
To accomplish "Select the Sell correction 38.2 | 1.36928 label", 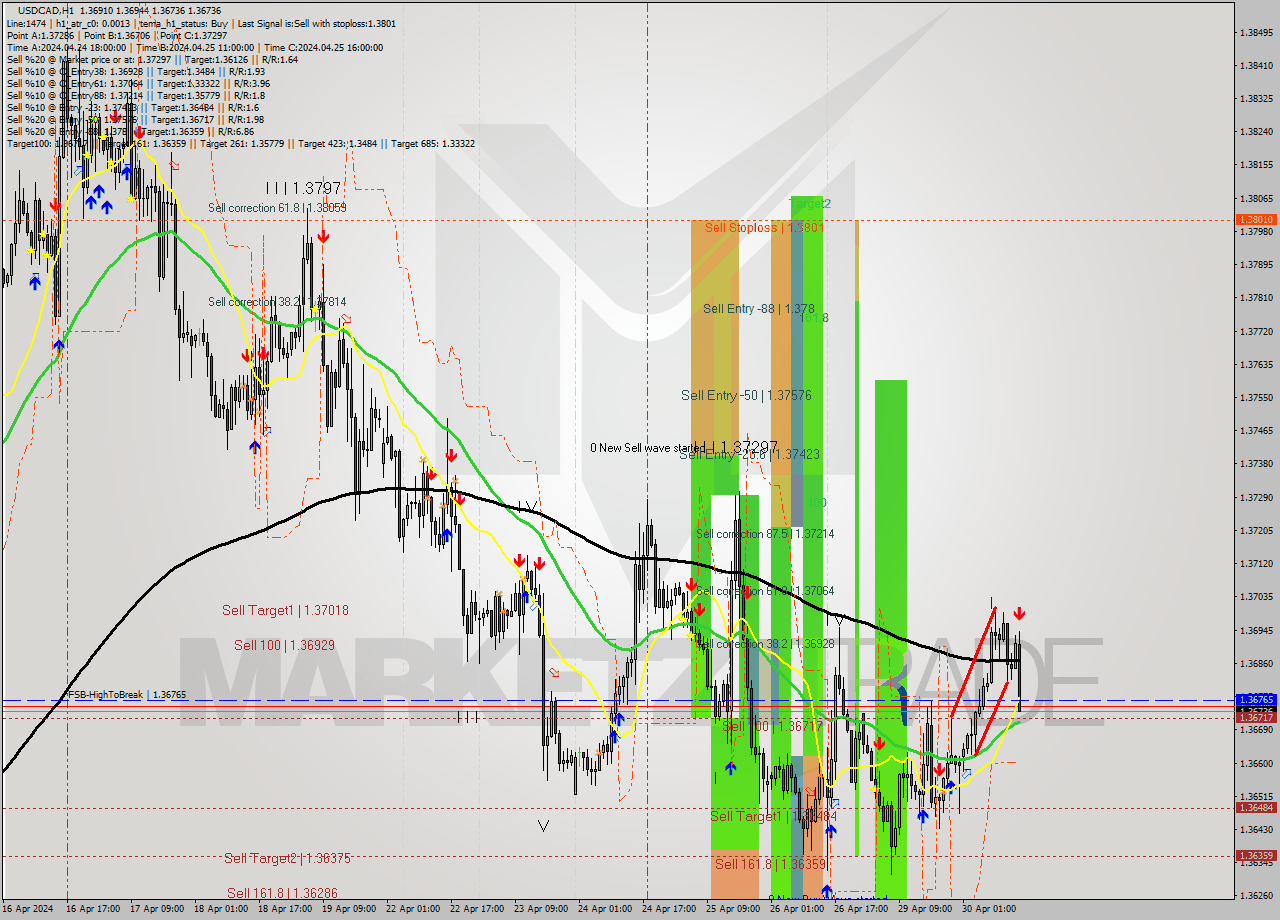I will pyautogui.click(x=765, y=644).
